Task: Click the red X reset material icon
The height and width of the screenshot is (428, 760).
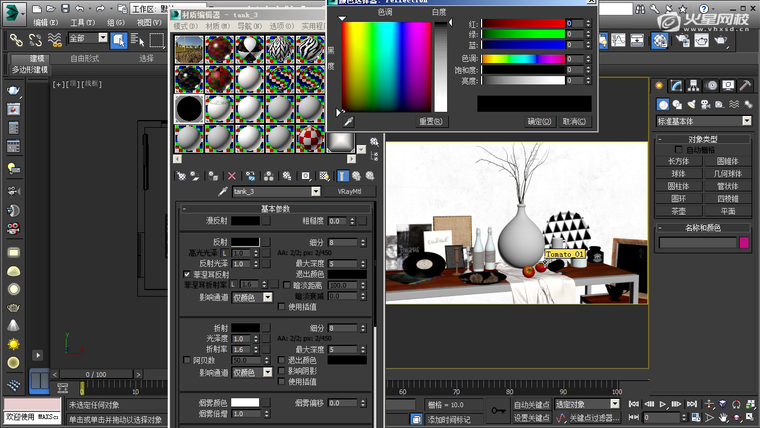Action: (232, 175)
